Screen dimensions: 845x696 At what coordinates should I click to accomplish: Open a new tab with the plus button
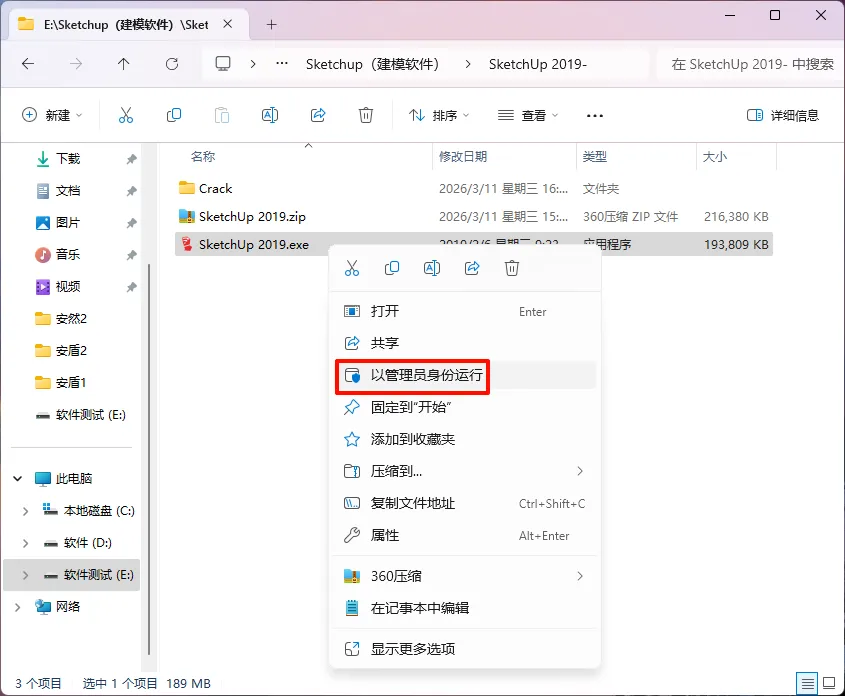pos(271,25)
